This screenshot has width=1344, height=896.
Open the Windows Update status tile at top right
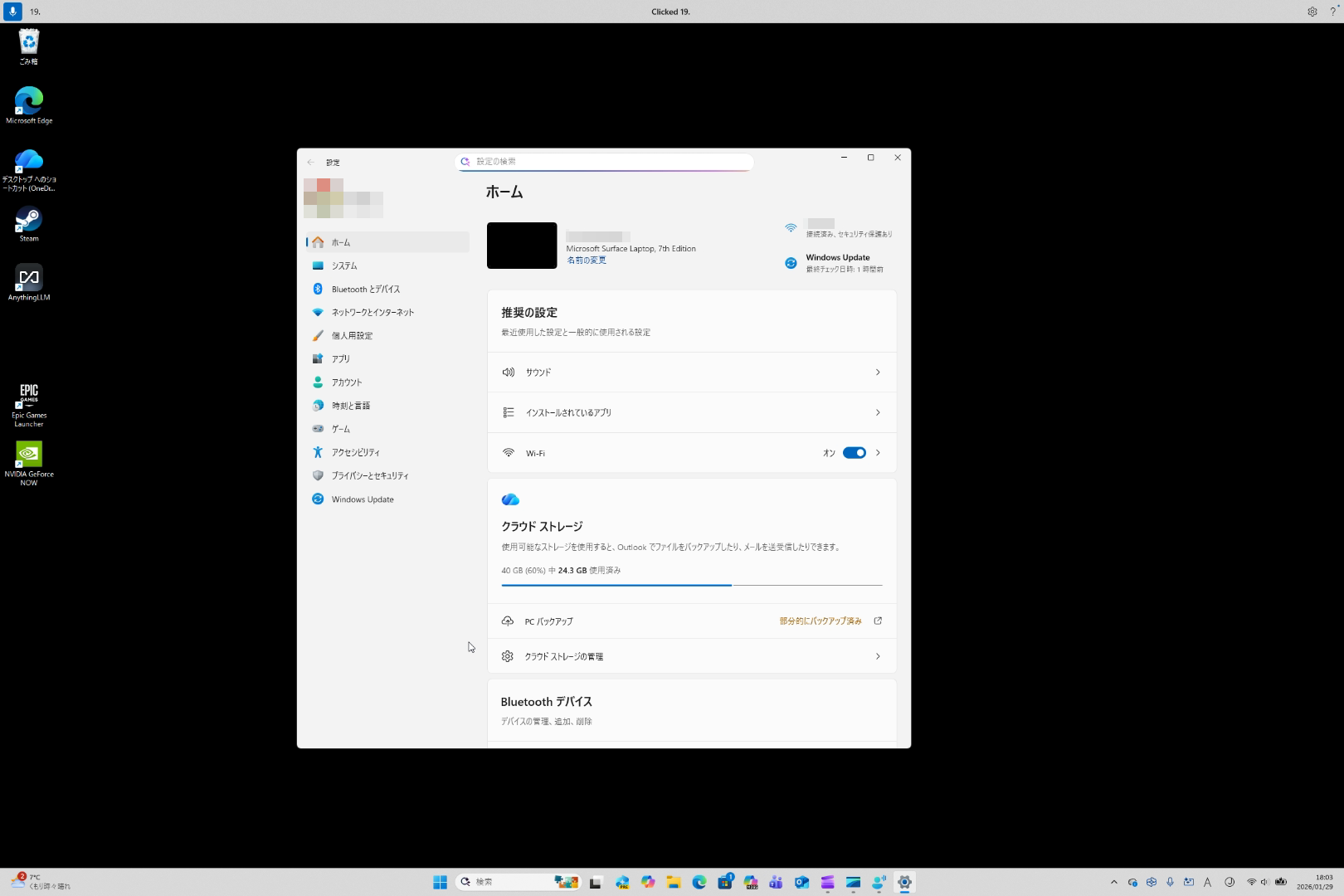click(x=835, y=263)
